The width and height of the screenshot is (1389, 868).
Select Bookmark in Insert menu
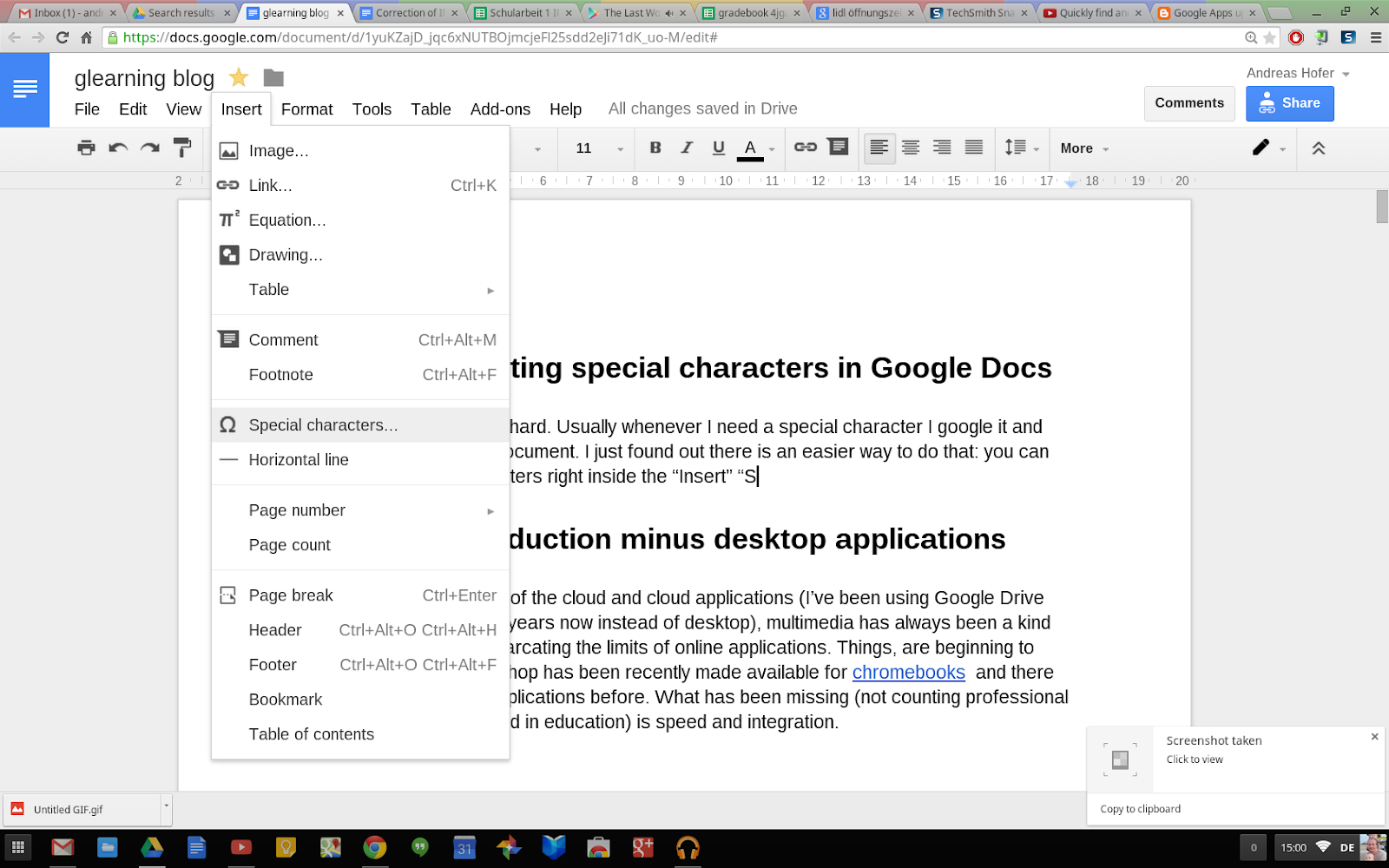(x=360, y=700)
